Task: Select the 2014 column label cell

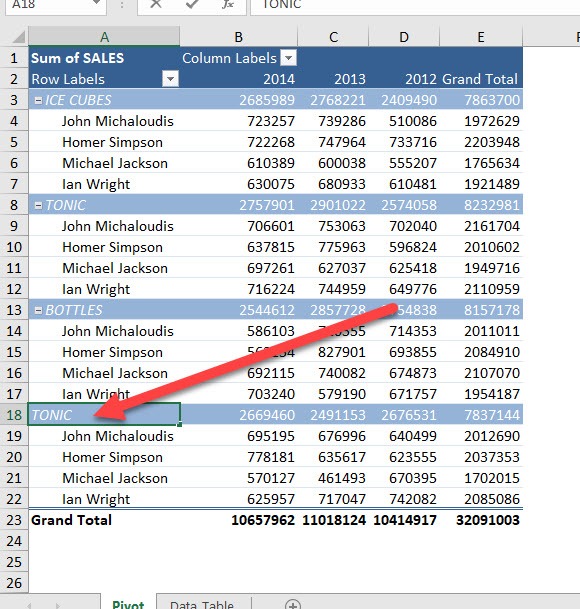Action: pyautogui.click(x=239, y=79)
